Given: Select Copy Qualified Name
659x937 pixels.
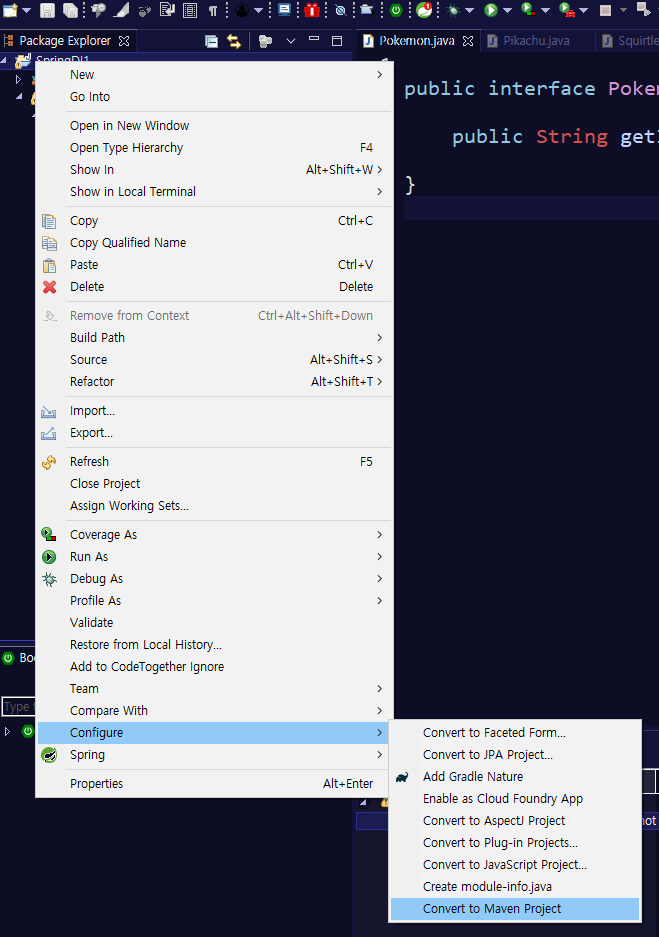Looking at the screenshot, I should [x=215, y=243].
